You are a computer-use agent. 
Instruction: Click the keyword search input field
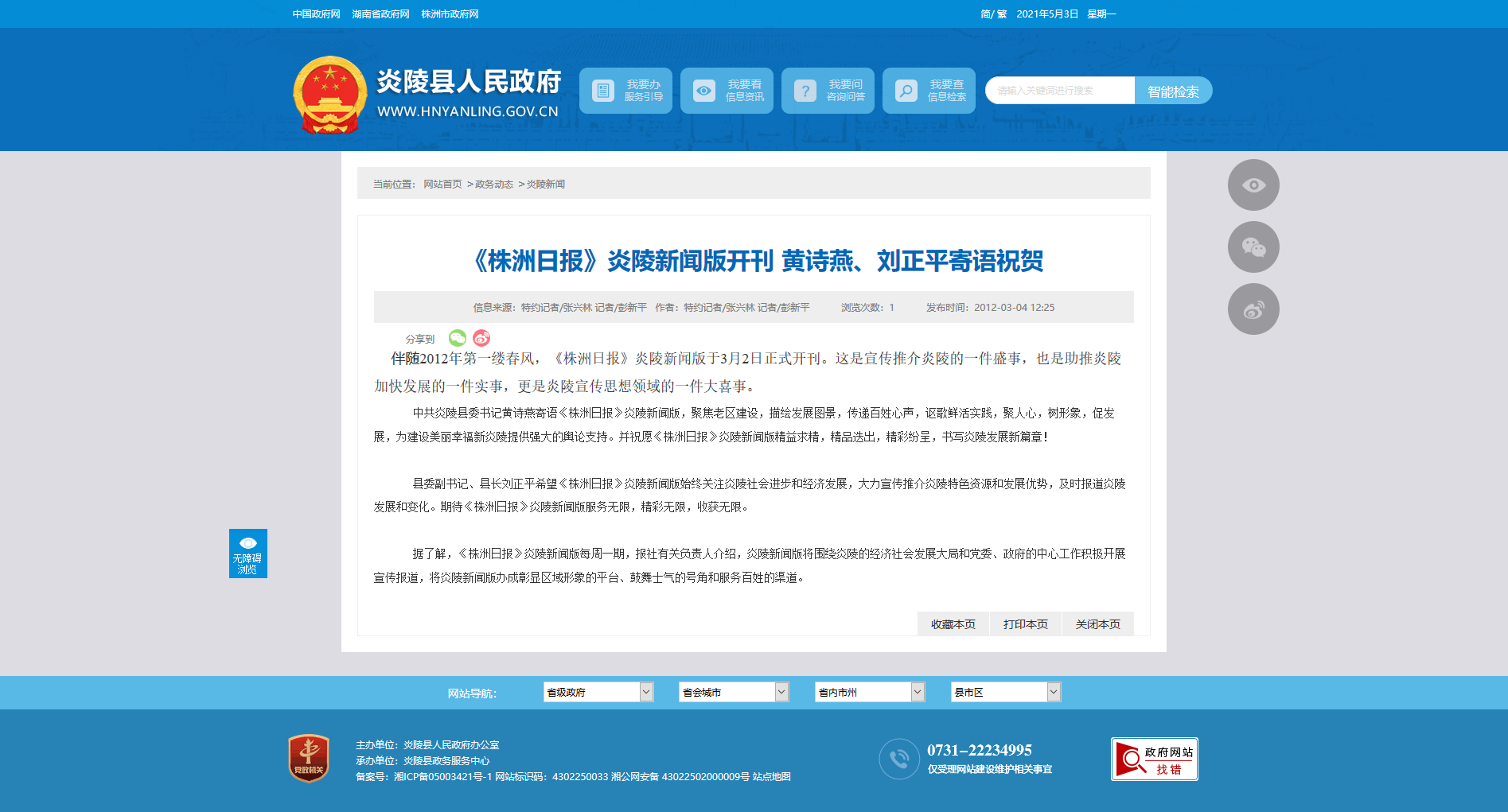[1059, 91]
